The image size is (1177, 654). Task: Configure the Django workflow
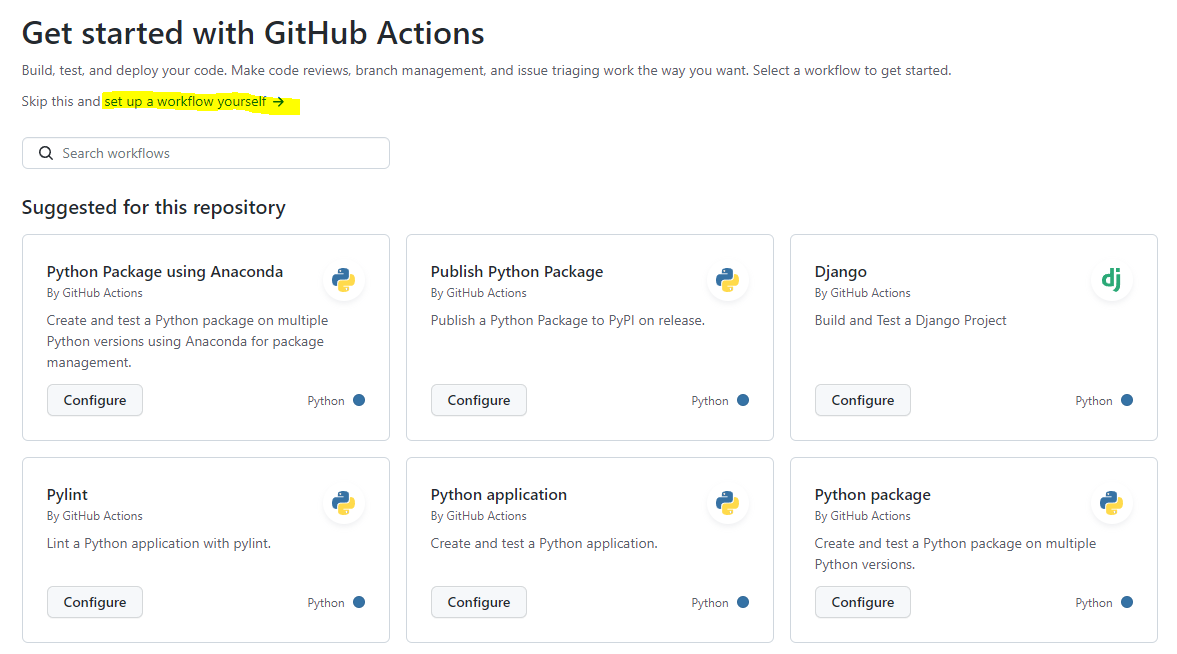point(862,400)
